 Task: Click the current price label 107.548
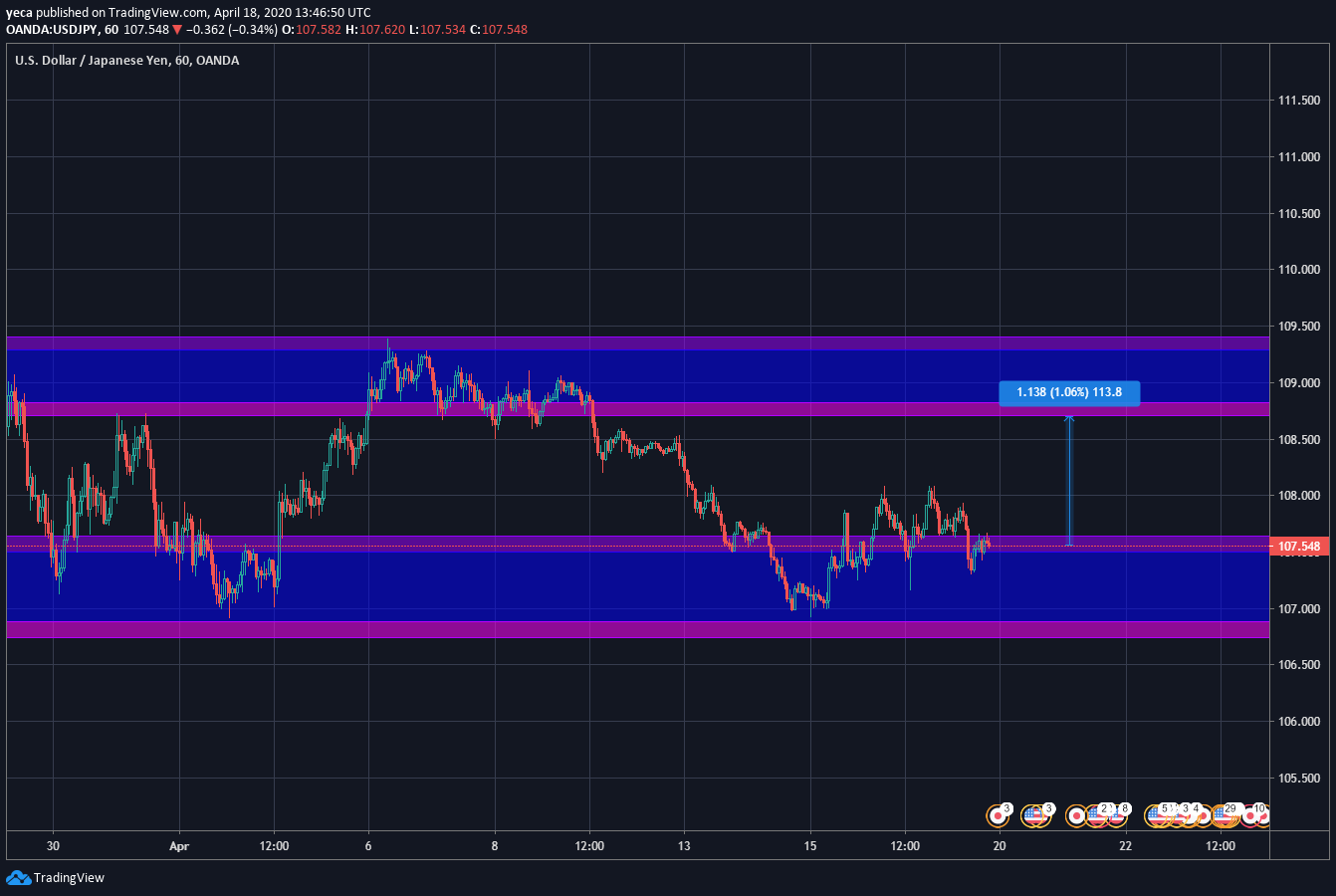[1299, 547]
